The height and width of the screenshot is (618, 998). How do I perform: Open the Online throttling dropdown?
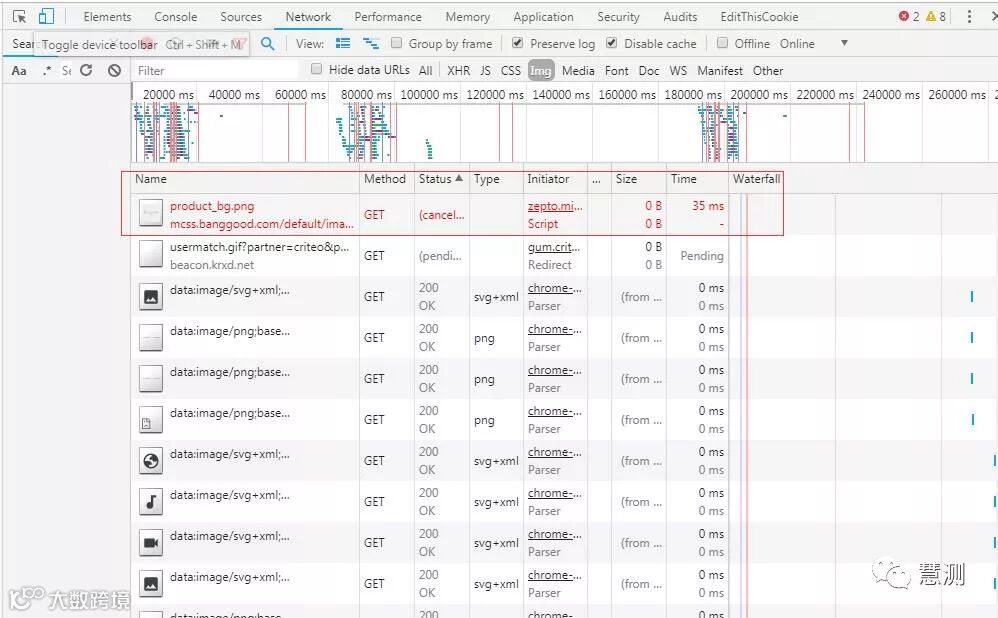point(797,43)
